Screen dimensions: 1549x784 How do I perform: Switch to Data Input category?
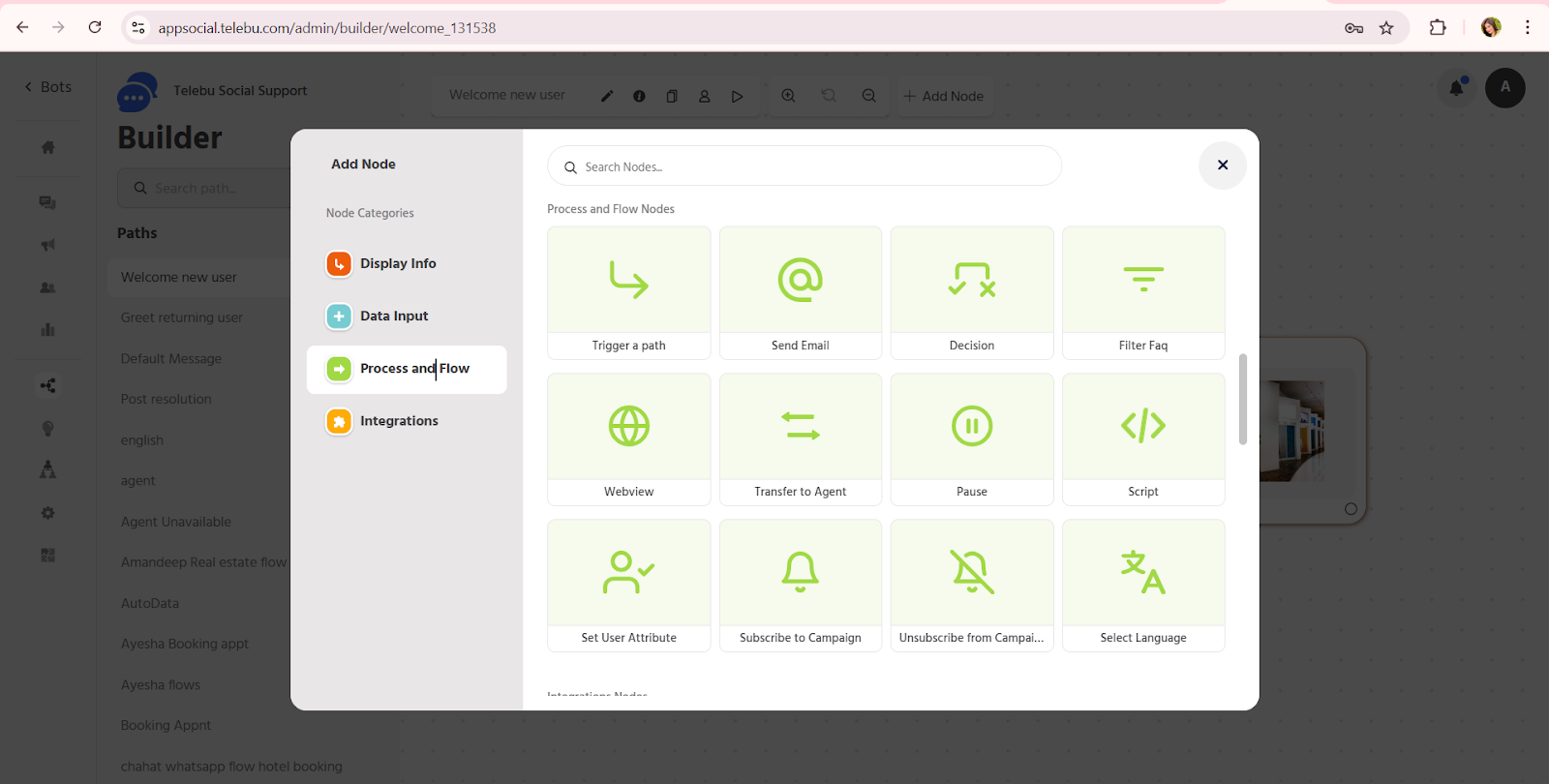pos(394,316)
